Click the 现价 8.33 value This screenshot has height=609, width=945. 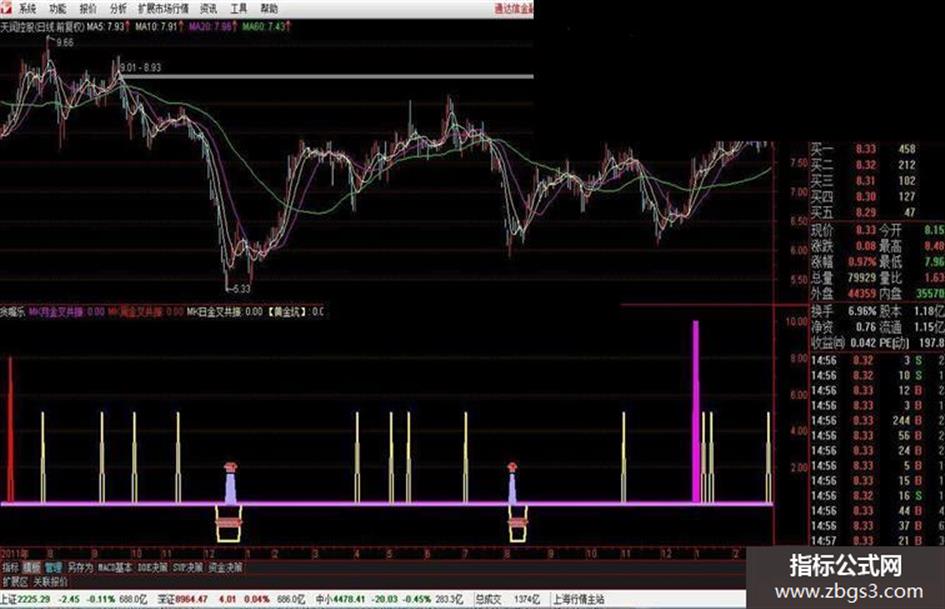point(865,230)
